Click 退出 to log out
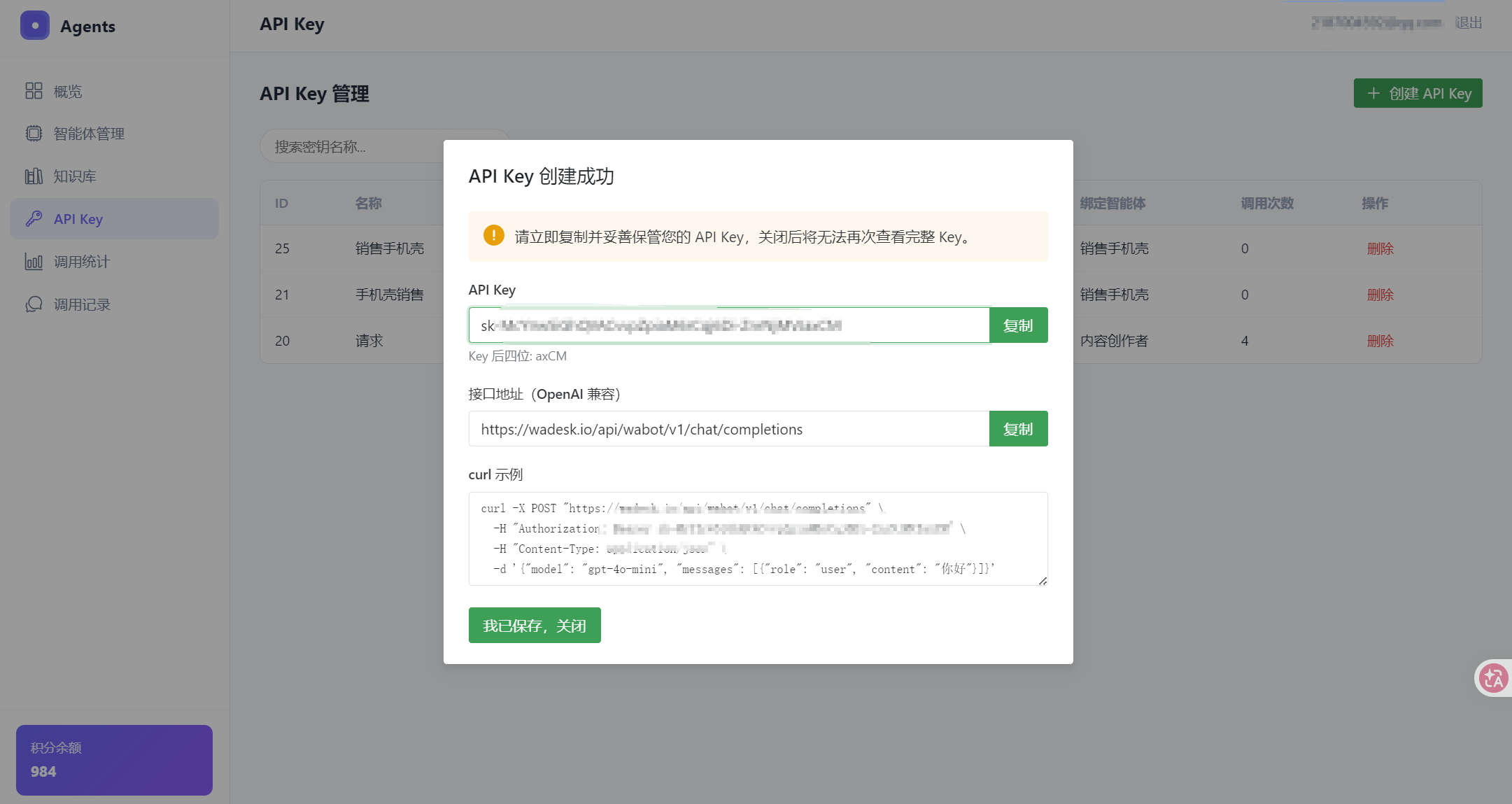 [x=1469, y=23]
